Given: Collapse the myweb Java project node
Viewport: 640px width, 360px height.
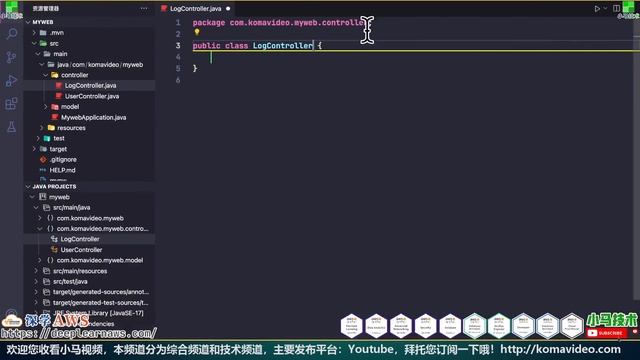Looking at the screenshot, I should (x=32, y=197).
